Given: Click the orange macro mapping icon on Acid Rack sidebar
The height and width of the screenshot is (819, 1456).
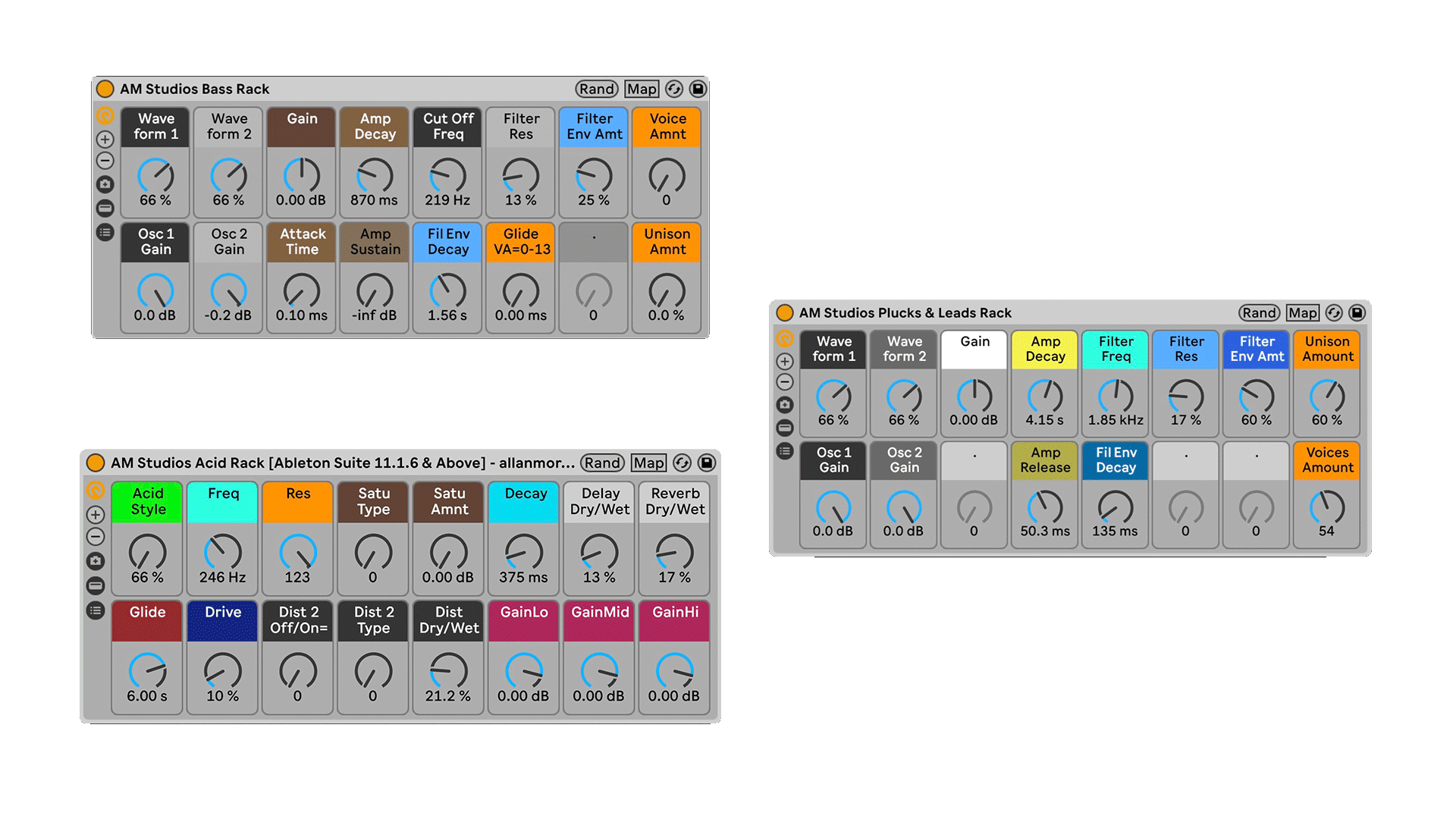Looking at the screenshot, I should coord(96,489).
